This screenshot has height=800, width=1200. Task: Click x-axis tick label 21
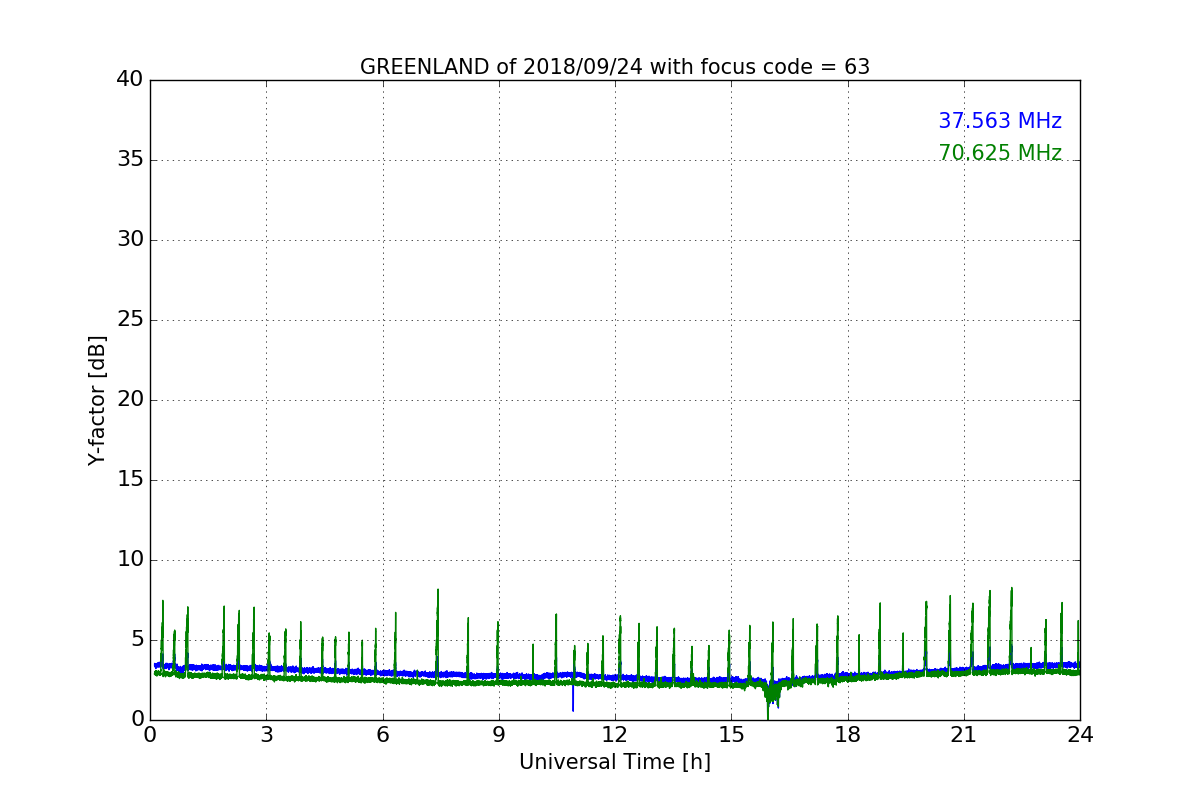964,735
